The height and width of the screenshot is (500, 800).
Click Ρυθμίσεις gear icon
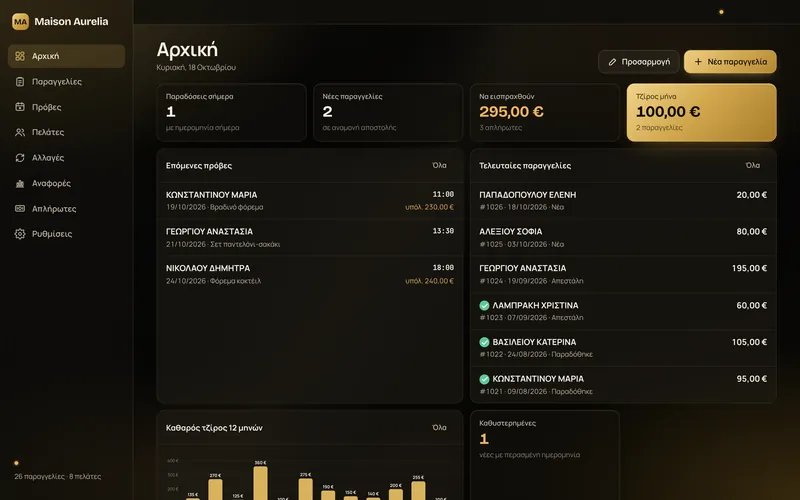pos(20,234)
